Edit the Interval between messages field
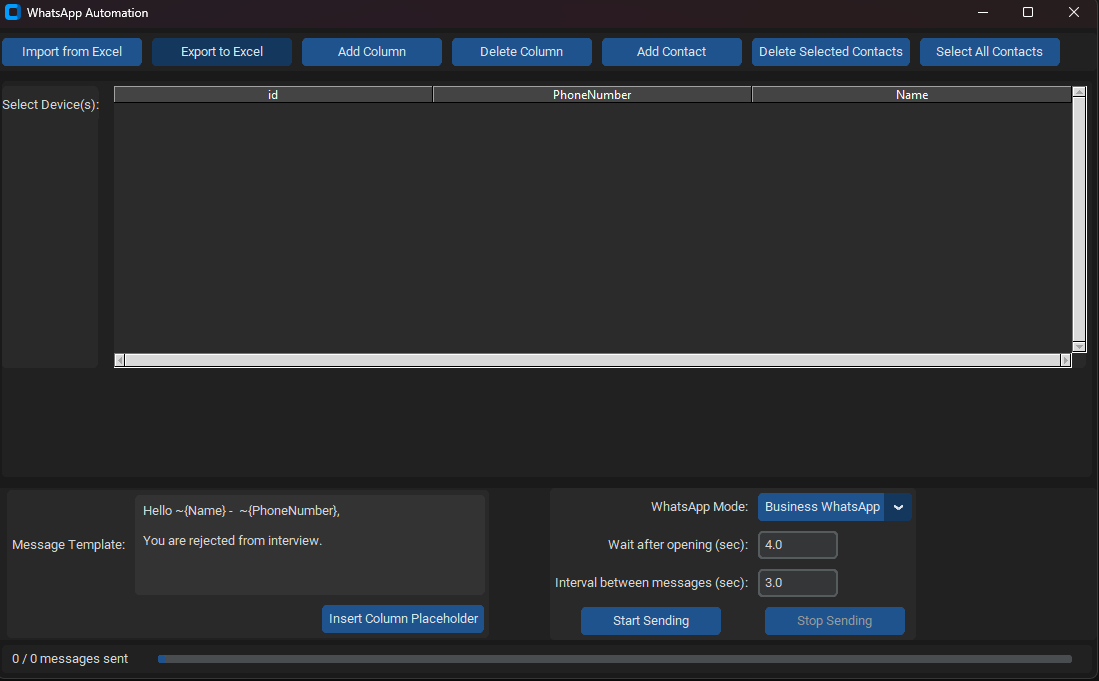The image size is (1099, 681). tap(798, 583)
